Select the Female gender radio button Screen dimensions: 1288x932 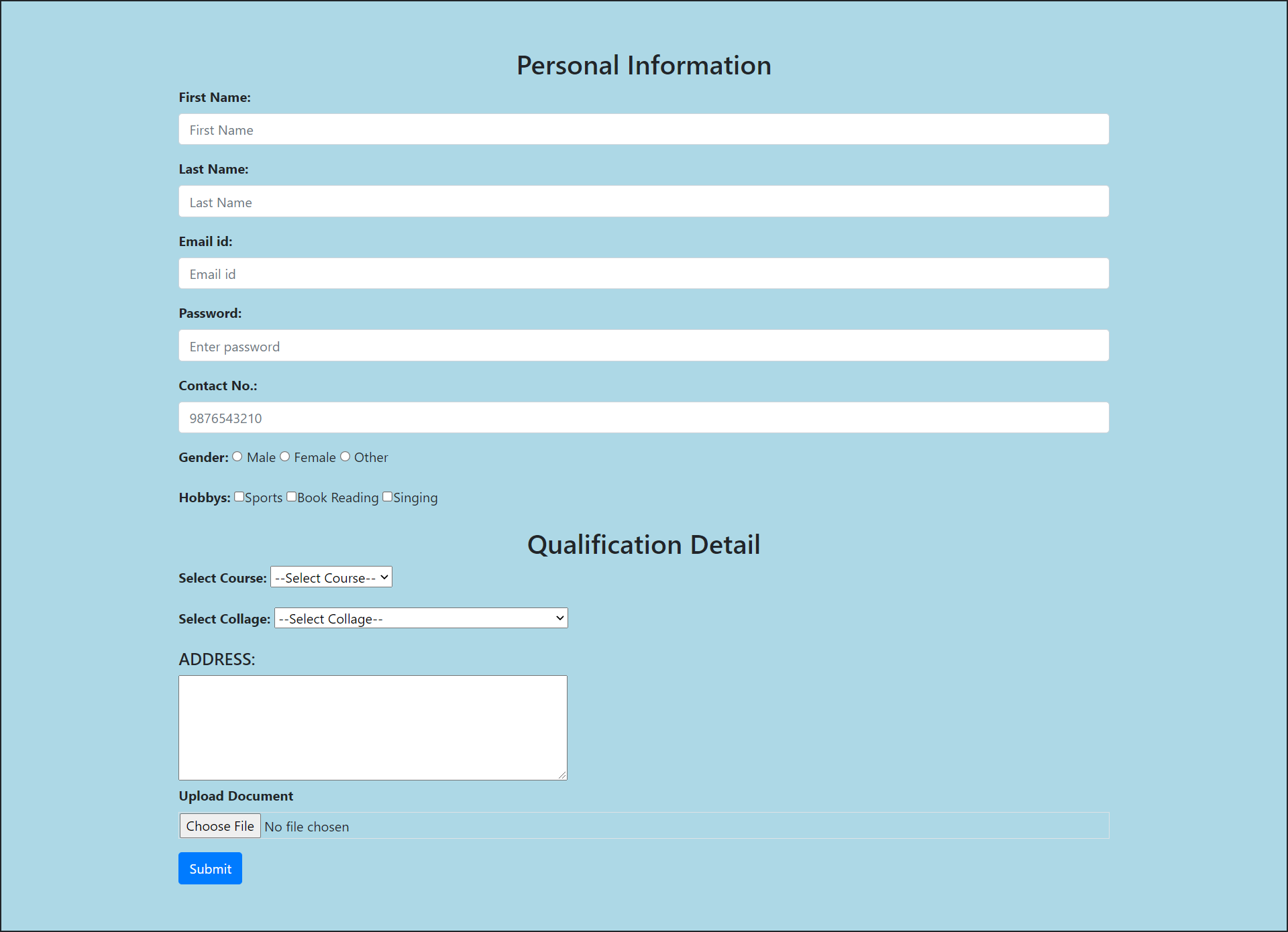click(x=284, y=457)
